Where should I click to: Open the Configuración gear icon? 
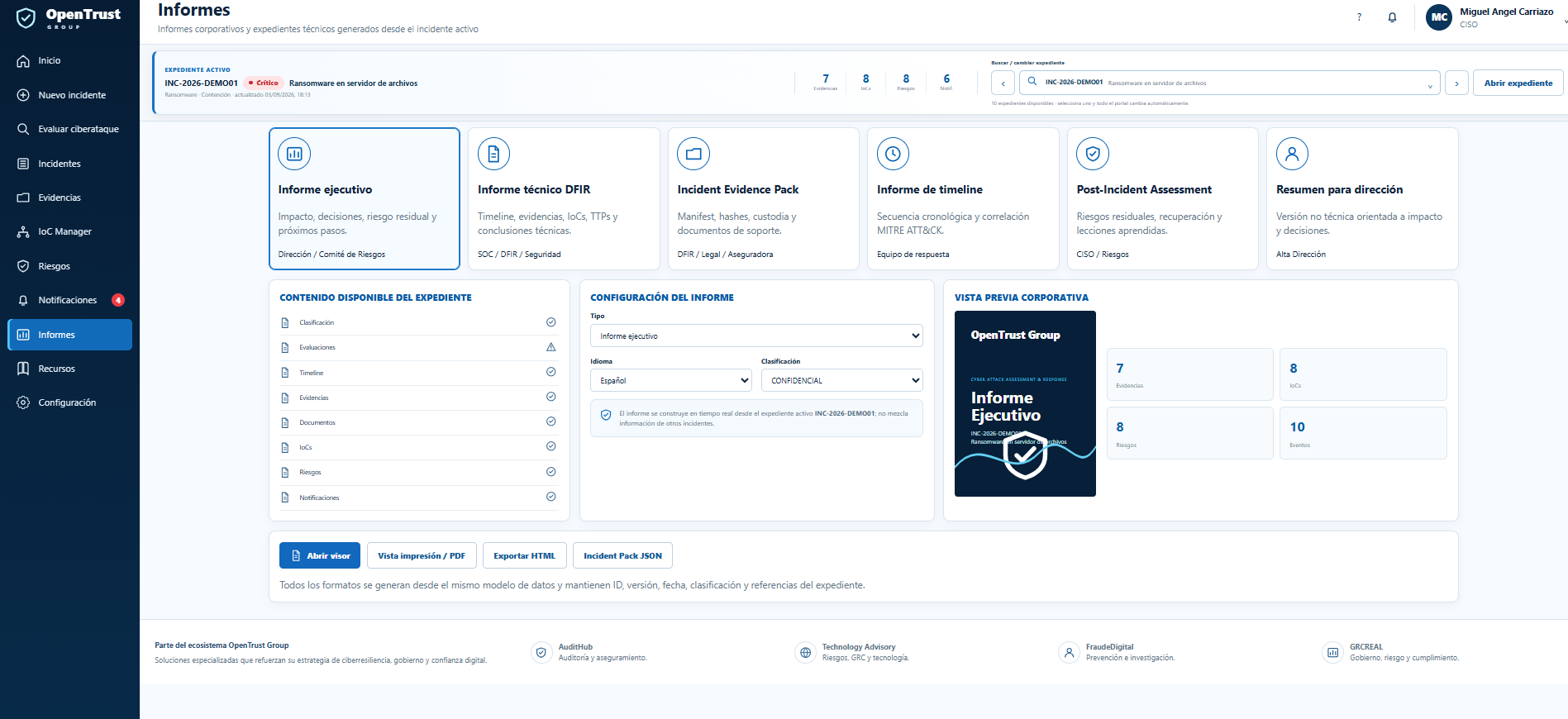click(23, 402)
